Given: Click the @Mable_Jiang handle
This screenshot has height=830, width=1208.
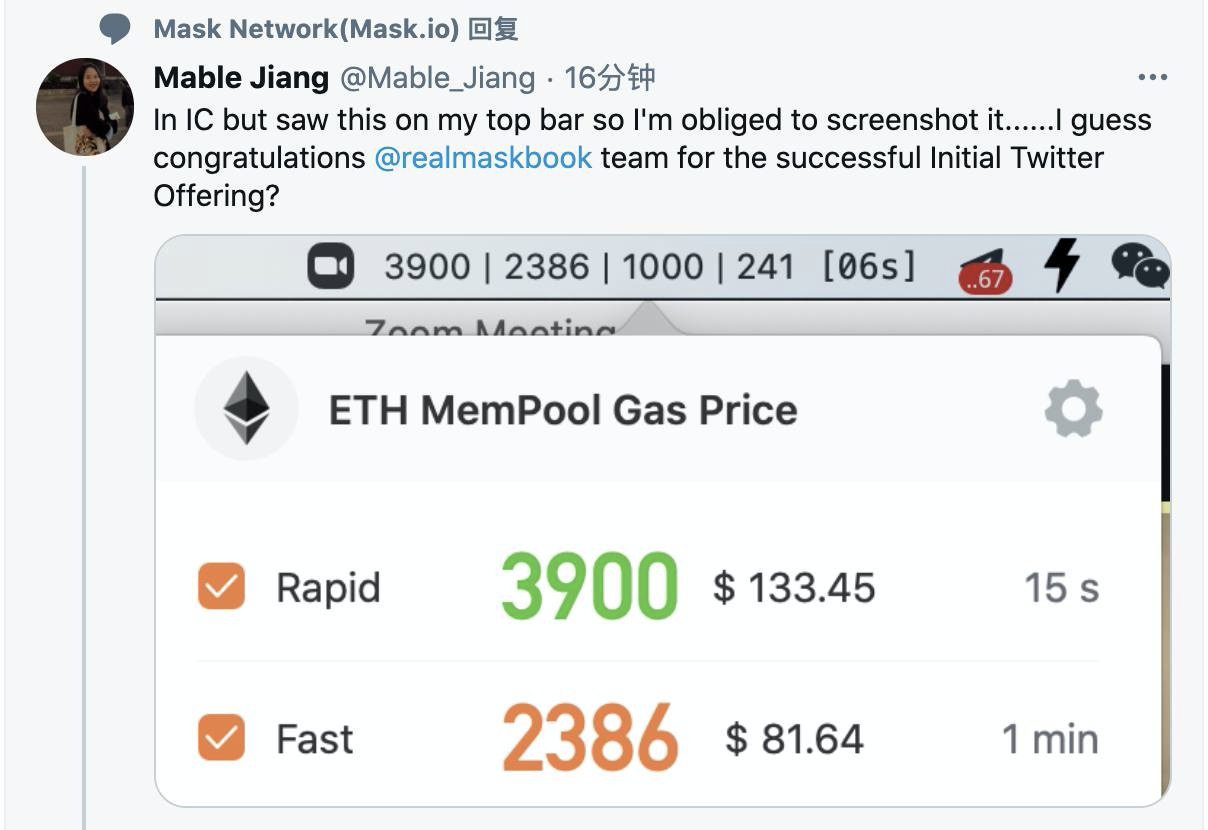Looking at the screenshot, I should tap(440, 78).
